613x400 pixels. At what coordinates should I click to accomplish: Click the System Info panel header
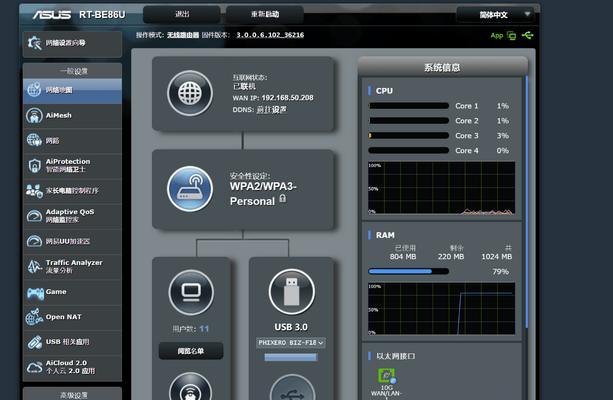[443, 67]
